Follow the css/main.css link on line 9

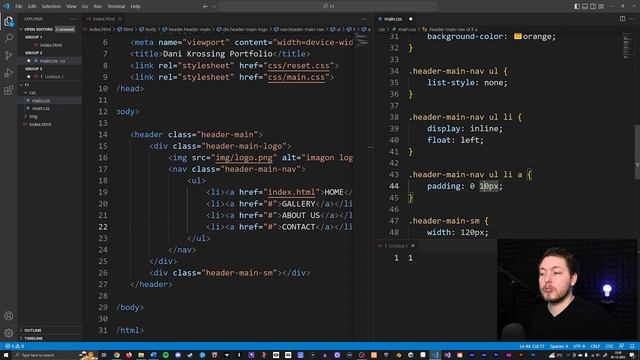tap(296, 77)
